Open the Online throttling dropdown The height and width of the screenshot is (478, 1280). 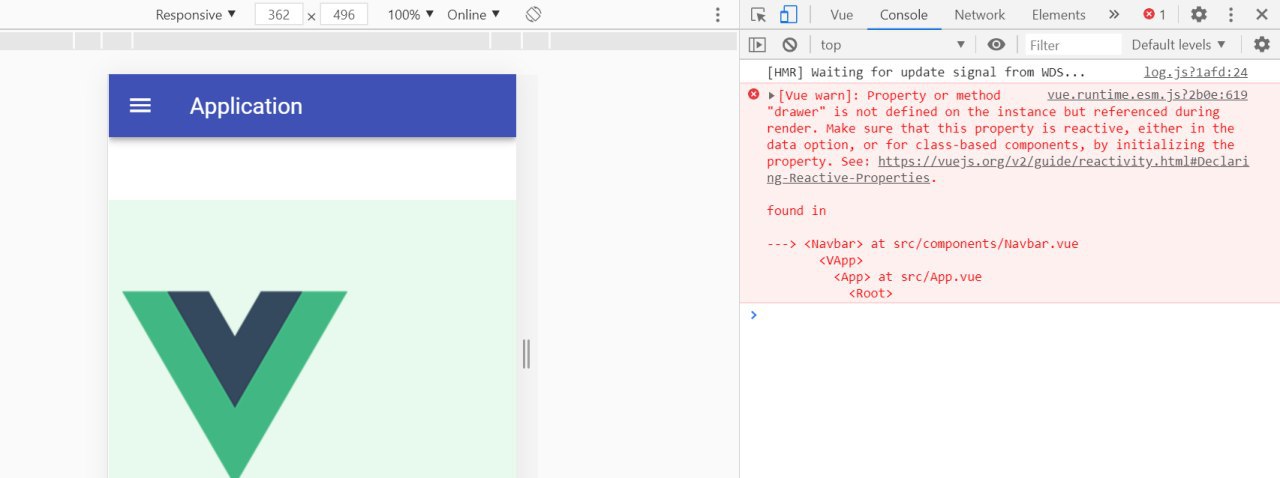tap(474, 15)
